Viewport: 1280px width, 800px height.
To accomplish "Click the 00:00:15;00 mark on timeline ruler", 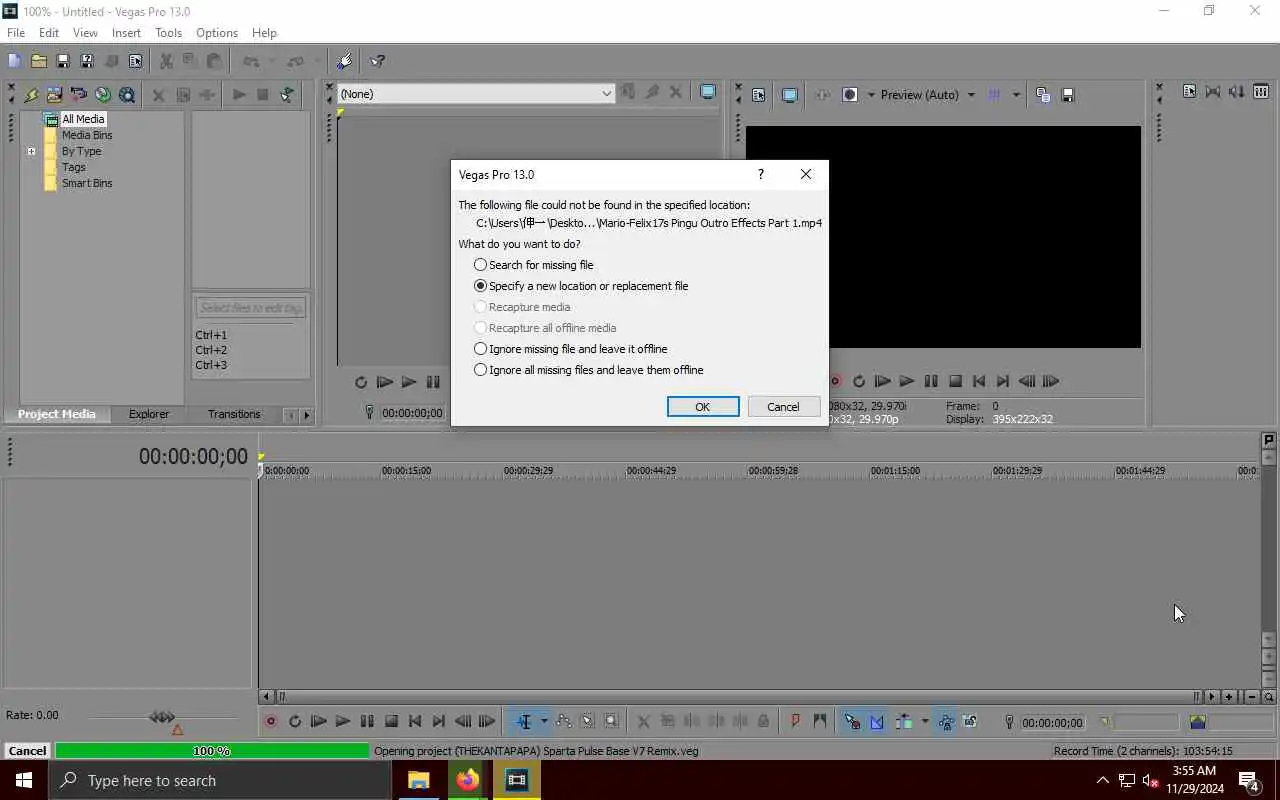I will [407, 470].
